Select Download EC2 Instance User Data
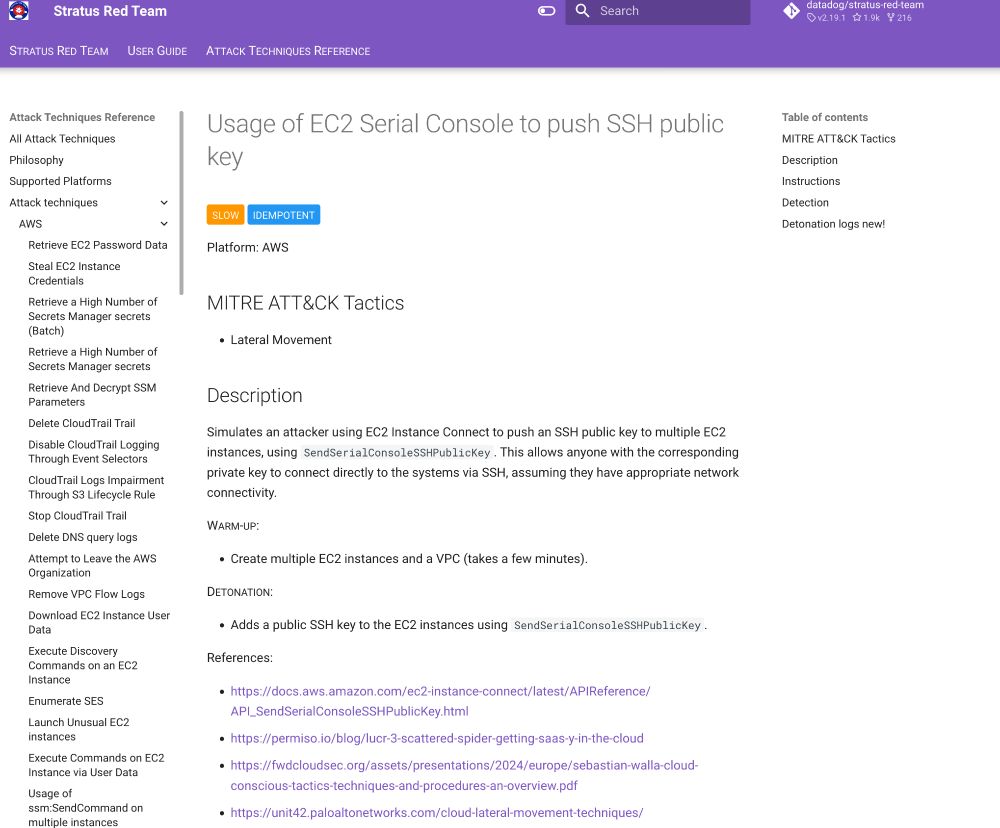 99,623
